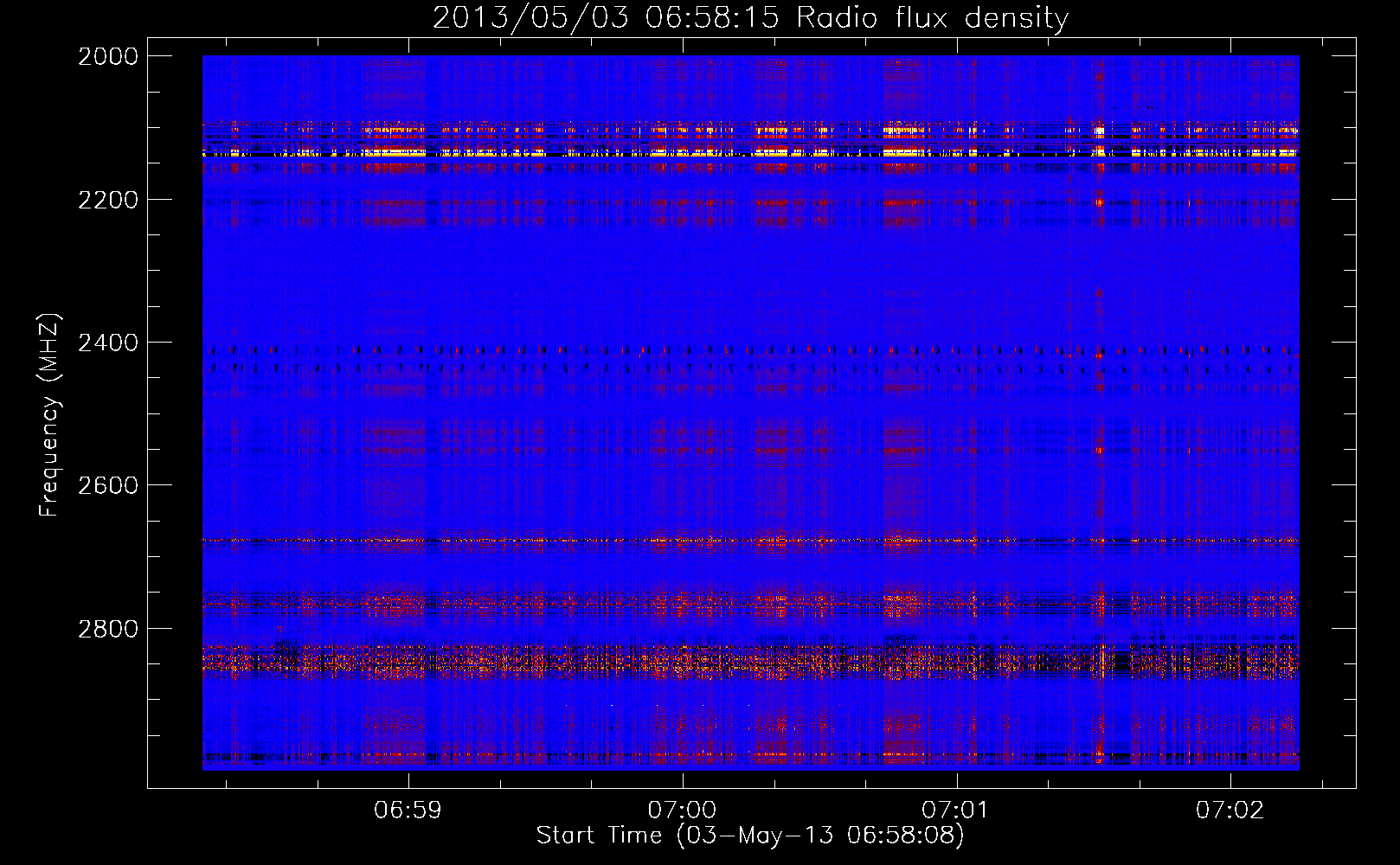Click the 07:00 time tick label
1400x865 pixels.
point(682,811)
